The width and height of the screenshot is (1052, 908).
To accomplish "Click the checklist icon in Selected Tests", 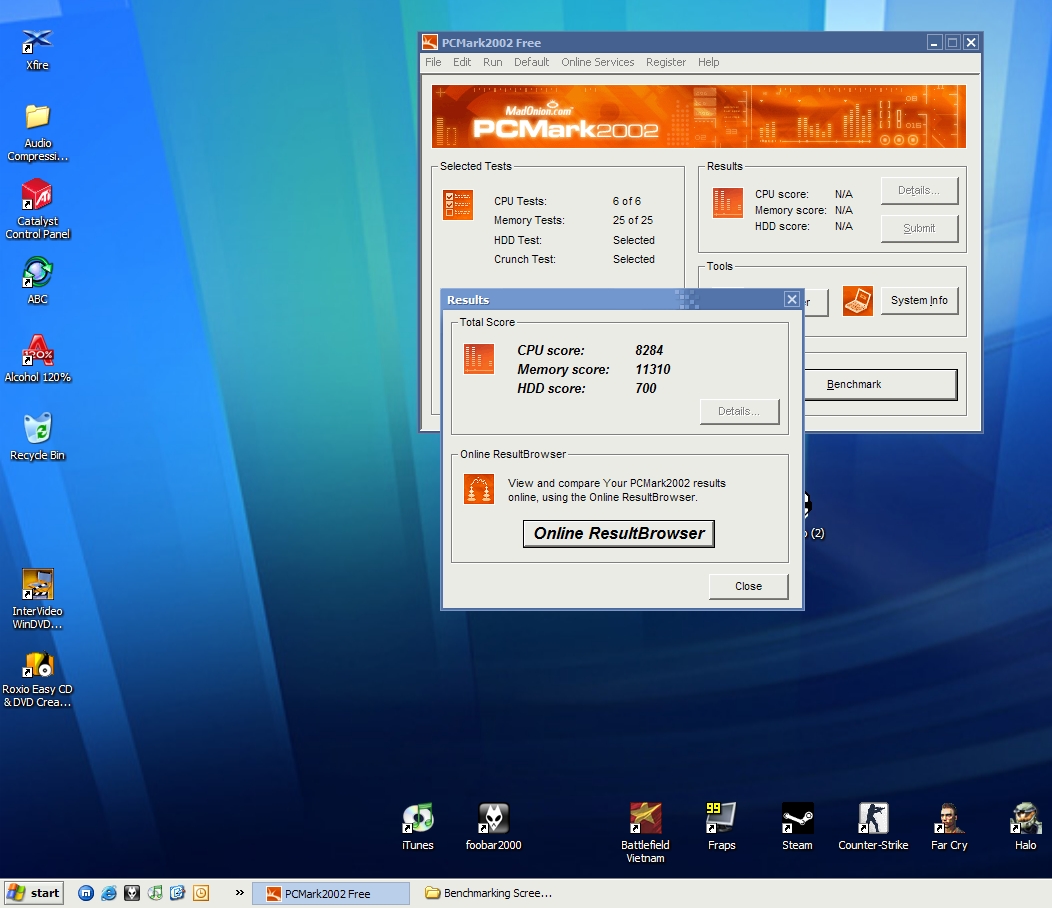I will click(x=458, y=205).
